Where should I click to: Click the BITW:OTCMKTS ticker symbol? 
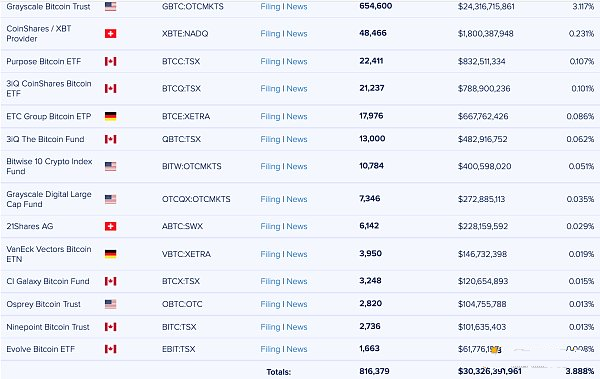click(192, 166)
